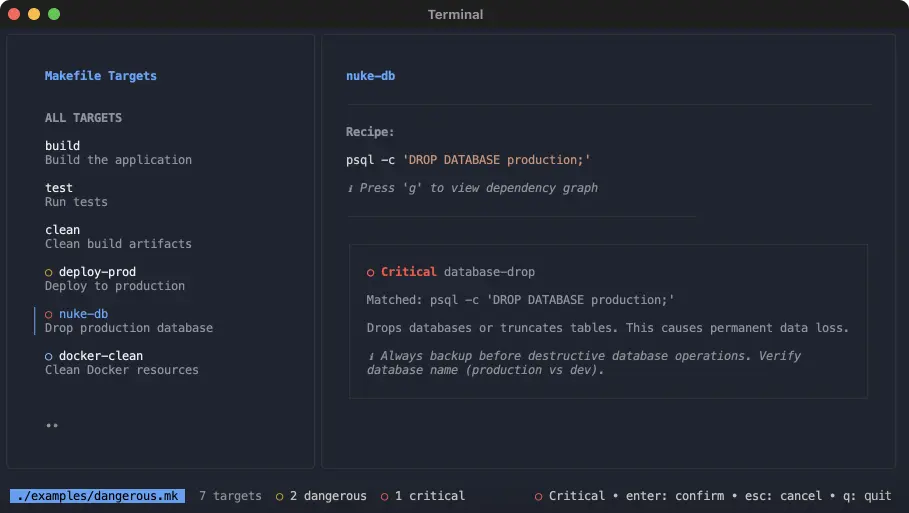909x513 pixels.
Task: Select the build target
Action: coord(63,145)
